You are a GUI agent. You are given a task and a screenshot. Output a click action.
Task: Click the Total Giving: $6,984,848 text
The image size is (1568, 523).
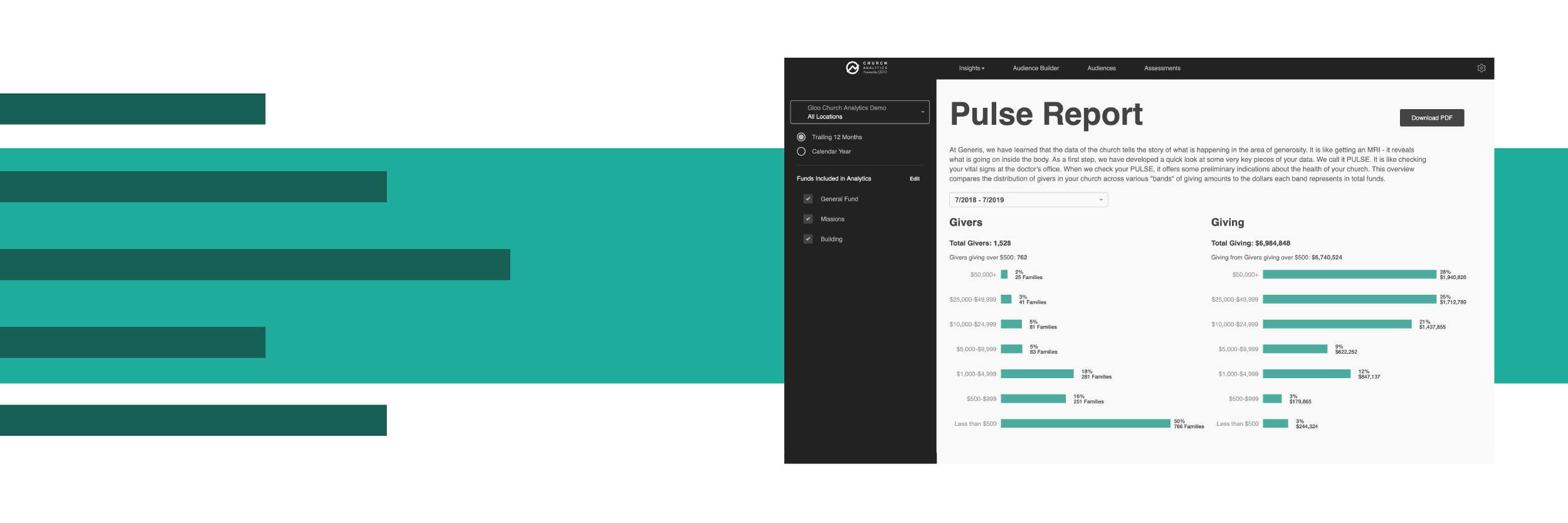[1251, 243]
